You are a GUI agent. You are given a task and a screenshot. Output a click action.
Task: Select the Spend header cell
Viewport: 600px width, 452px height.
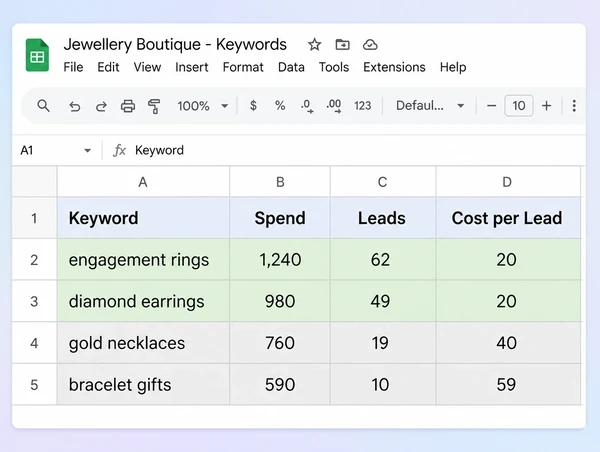click(280, 218)
